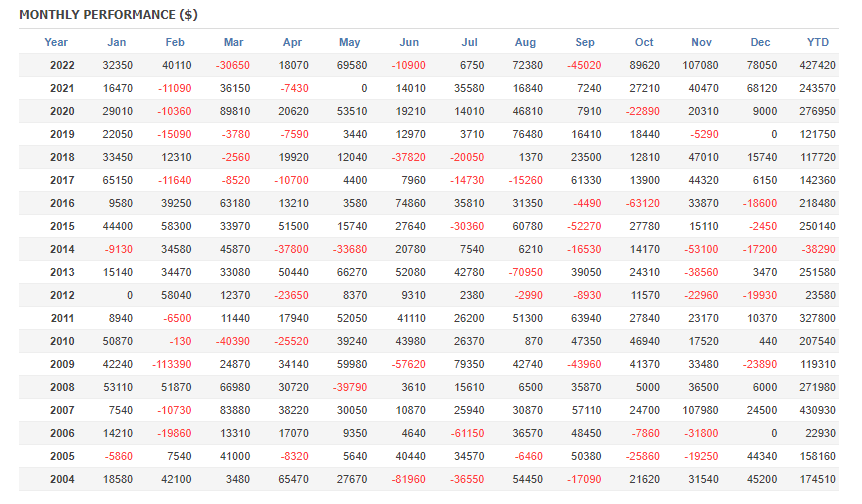The image size is (862, 504).
Task: Click the 2014 YTD value -38290
Action: coord(819,250)
